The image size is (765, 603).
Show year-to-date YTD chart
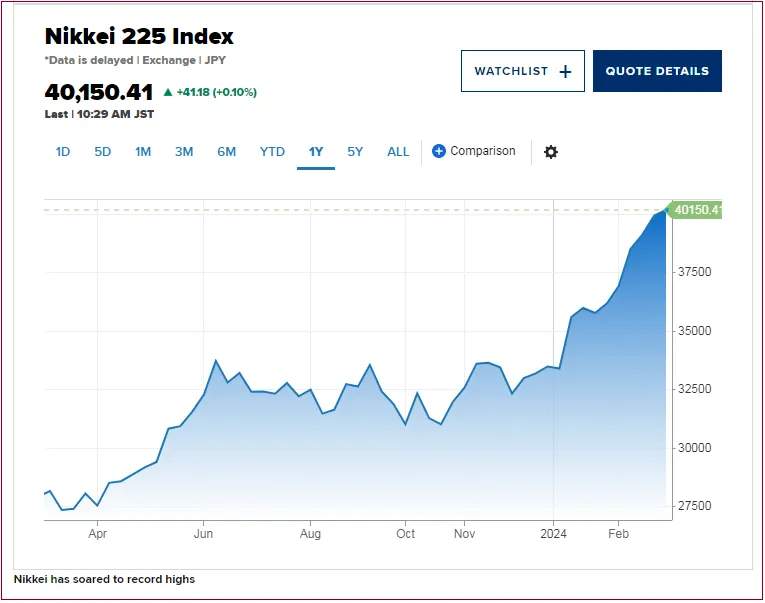coord(272,152)
